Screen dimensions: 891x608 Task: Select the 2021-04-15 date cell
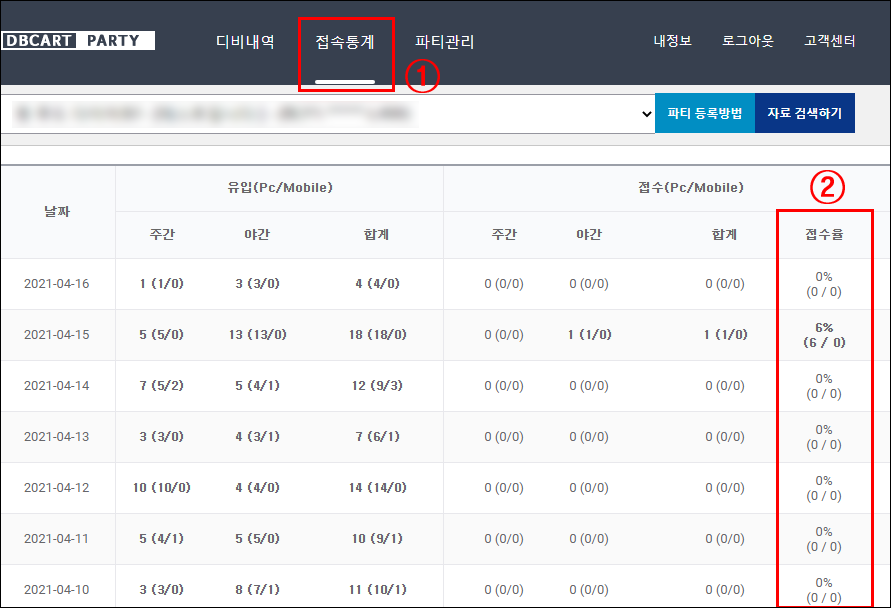click(x=57, y=335)
